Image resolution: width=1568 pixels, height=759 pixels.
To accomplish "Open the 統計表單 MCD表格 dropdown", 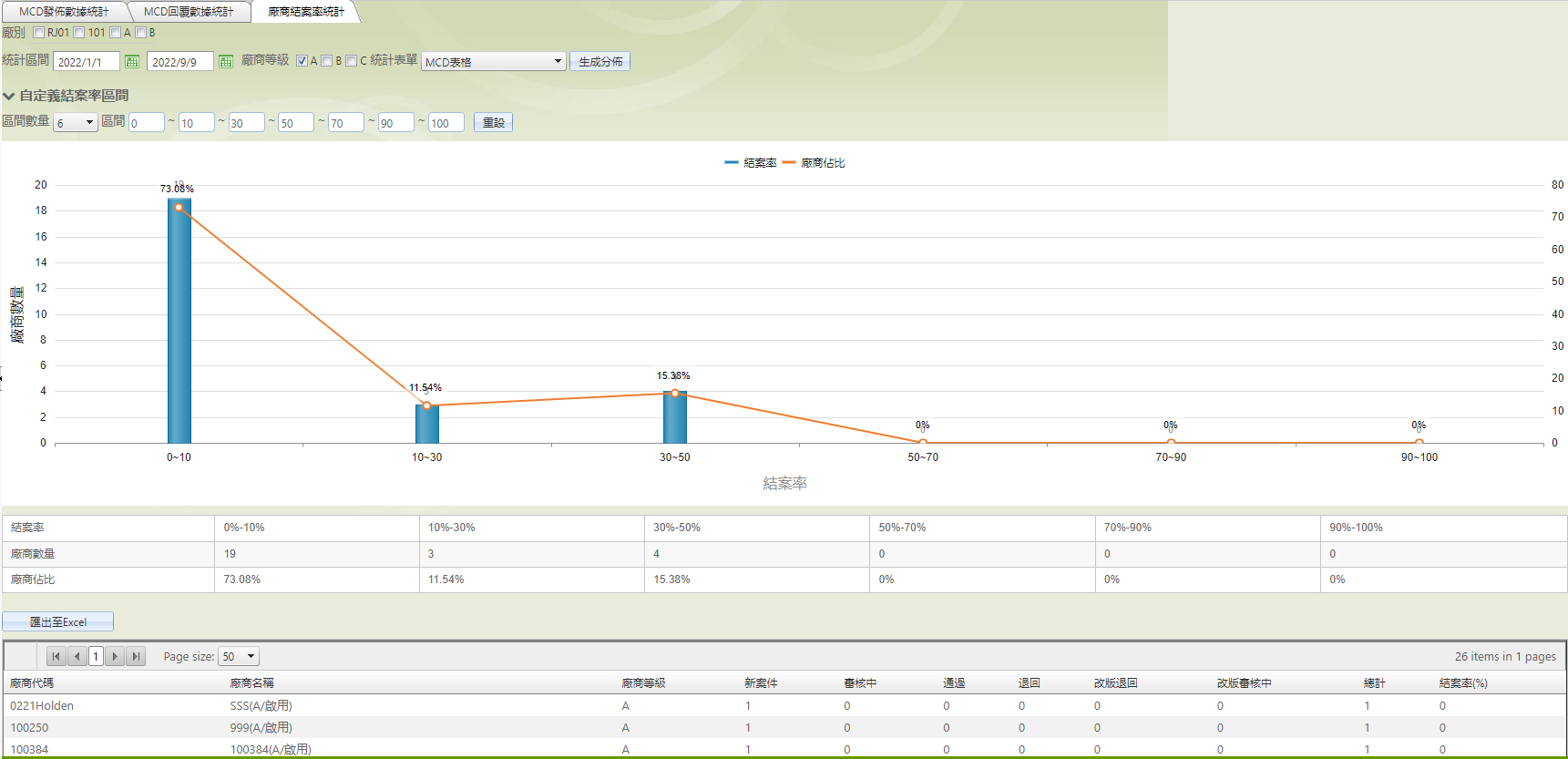I will (494, 61).
